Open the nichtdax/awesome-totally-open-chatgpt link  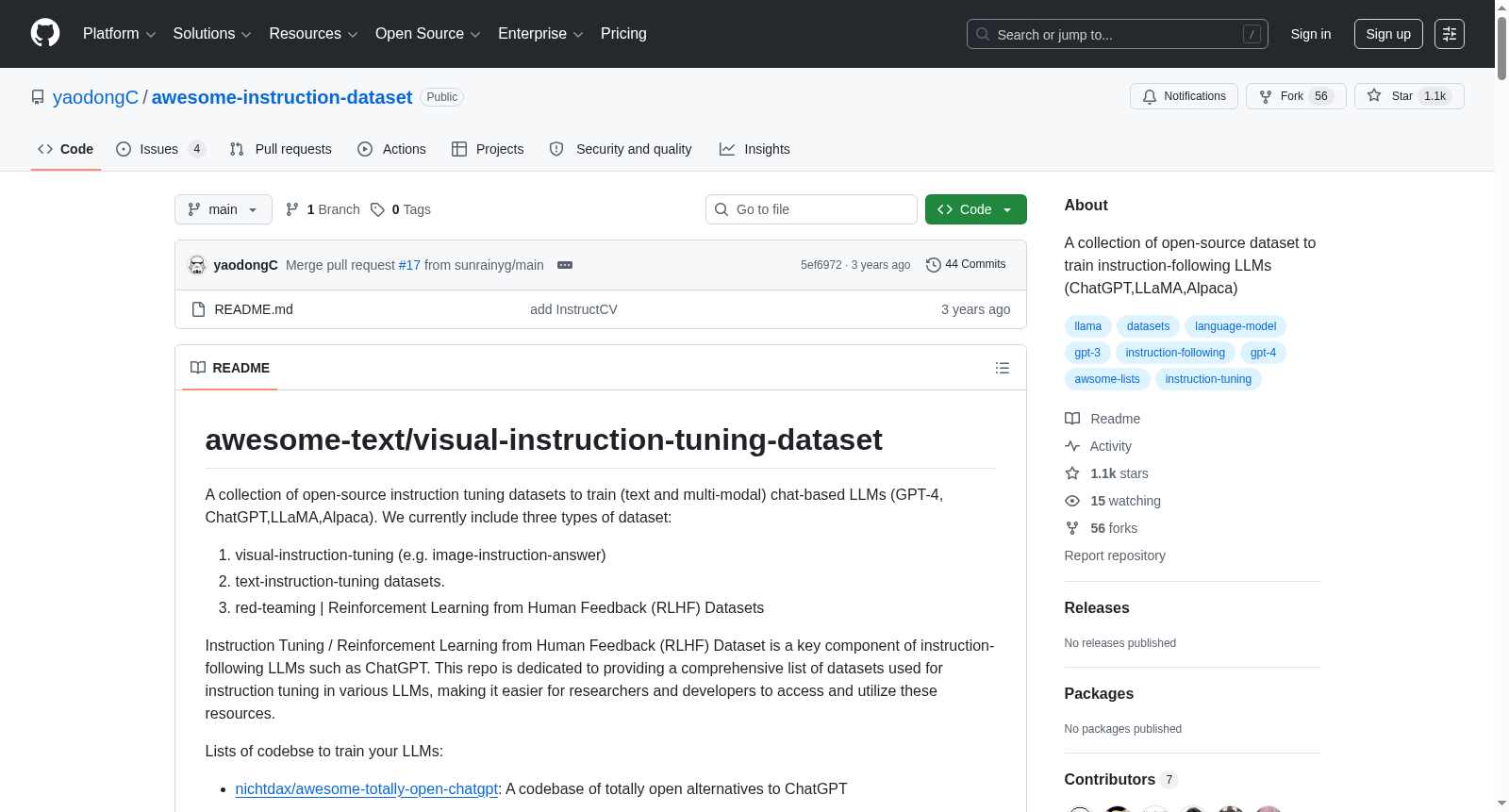[x=366, y=789]
